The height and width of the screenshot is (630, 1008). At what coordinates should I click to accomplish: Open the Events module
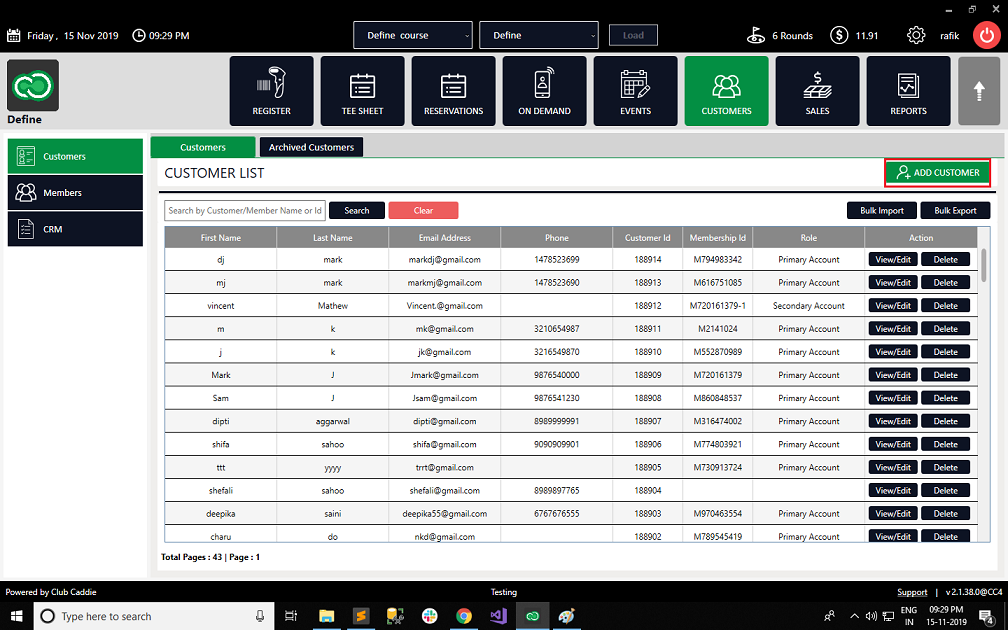pos(635,91)
